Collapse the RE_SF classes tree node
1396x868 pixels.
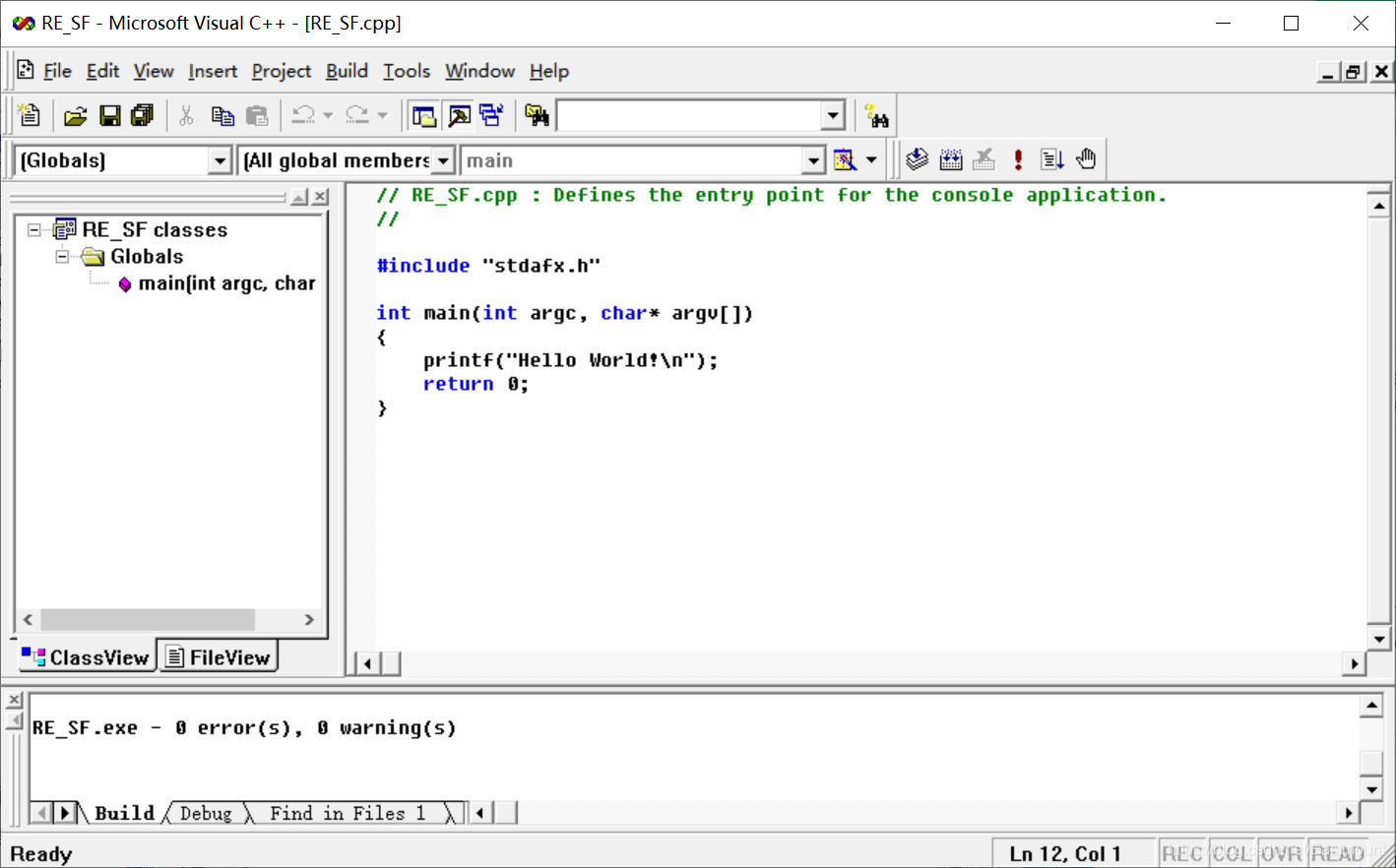[34, 229]
